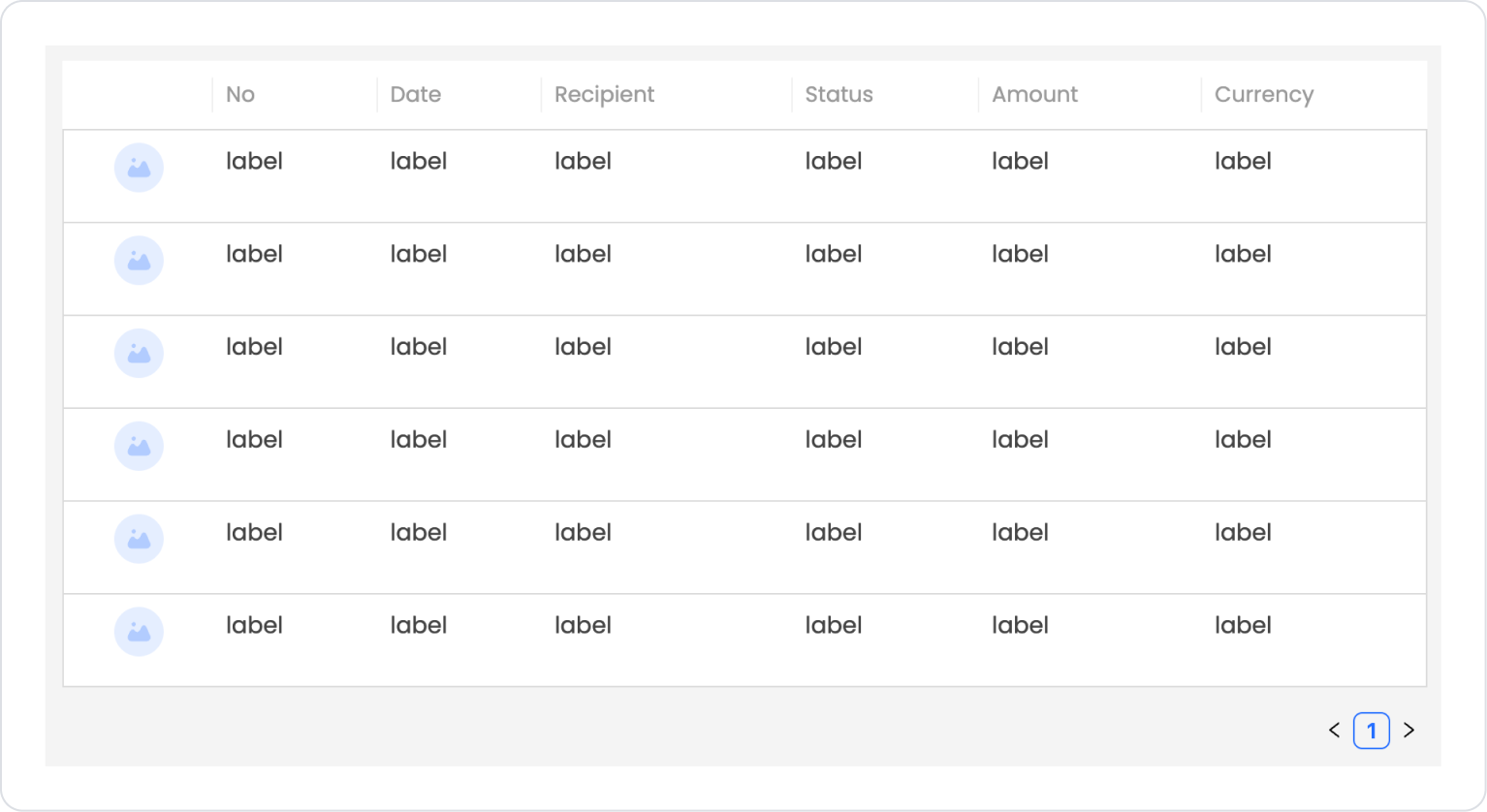This screenshot has width=1487, height=812.
Task: Sort by the Status column header
Action: (x=839, y=95)
